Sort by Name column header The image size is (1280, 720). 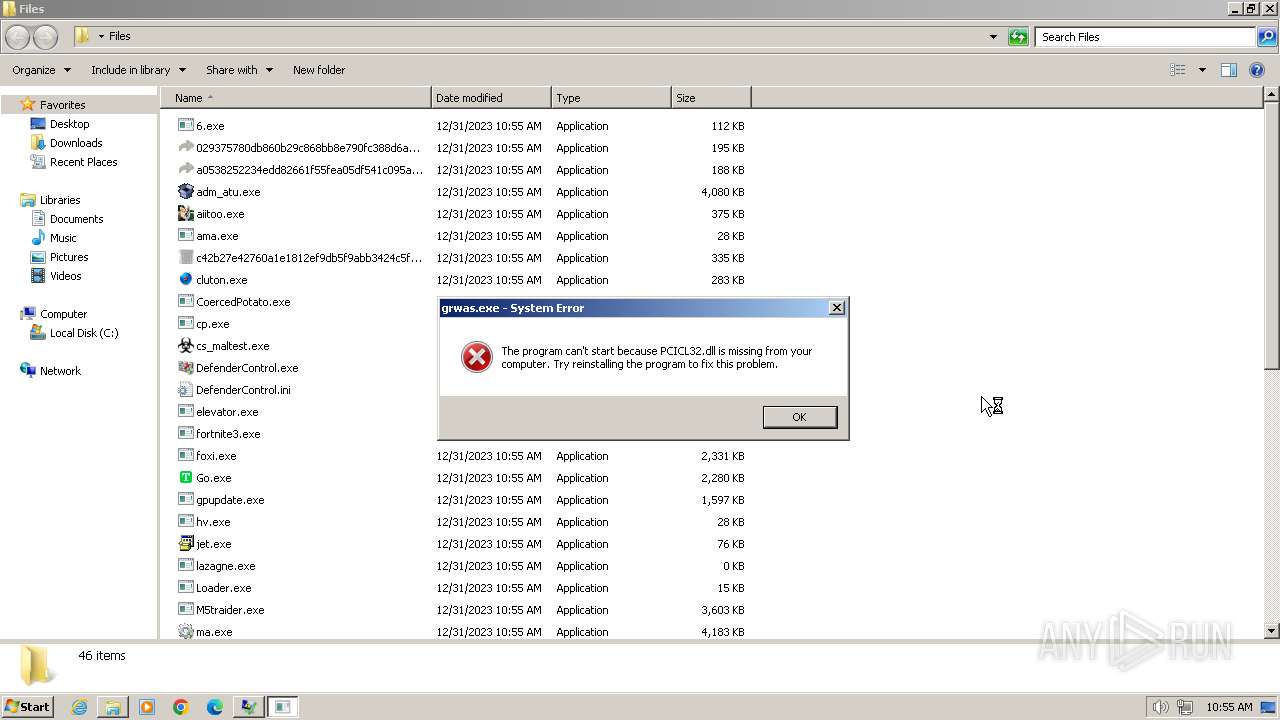click(295, 98)
